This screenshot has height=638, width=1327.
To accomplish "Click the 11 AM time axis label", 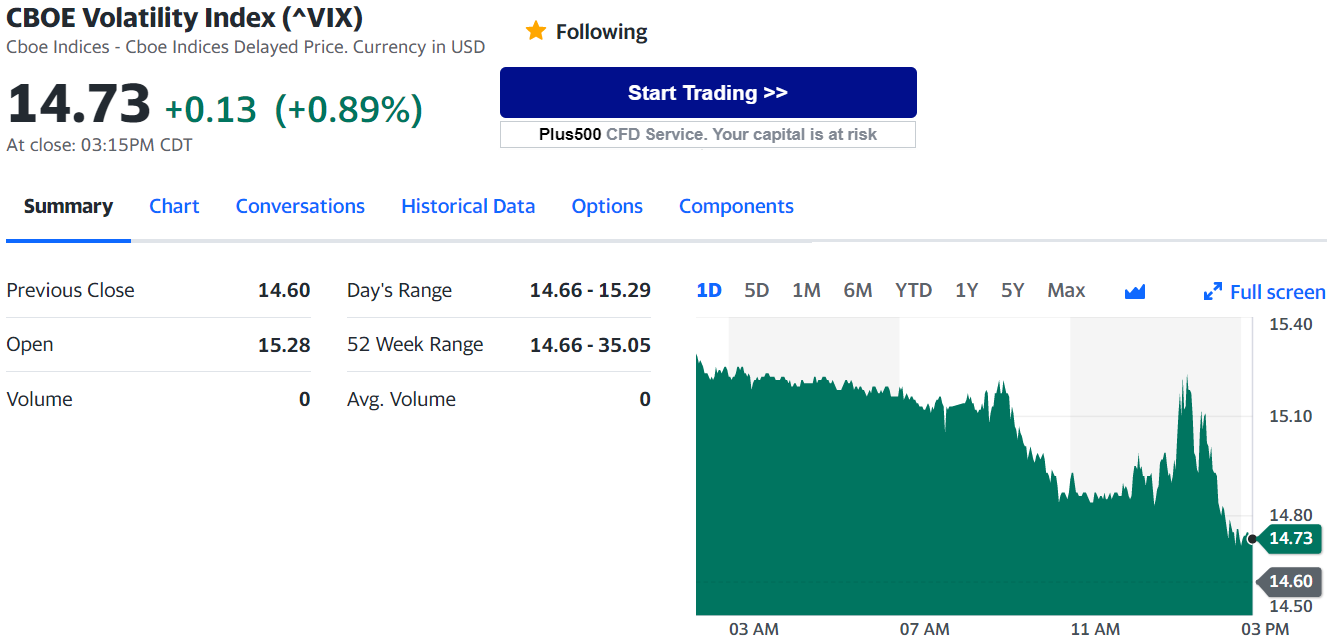I will pos(1095,629).
